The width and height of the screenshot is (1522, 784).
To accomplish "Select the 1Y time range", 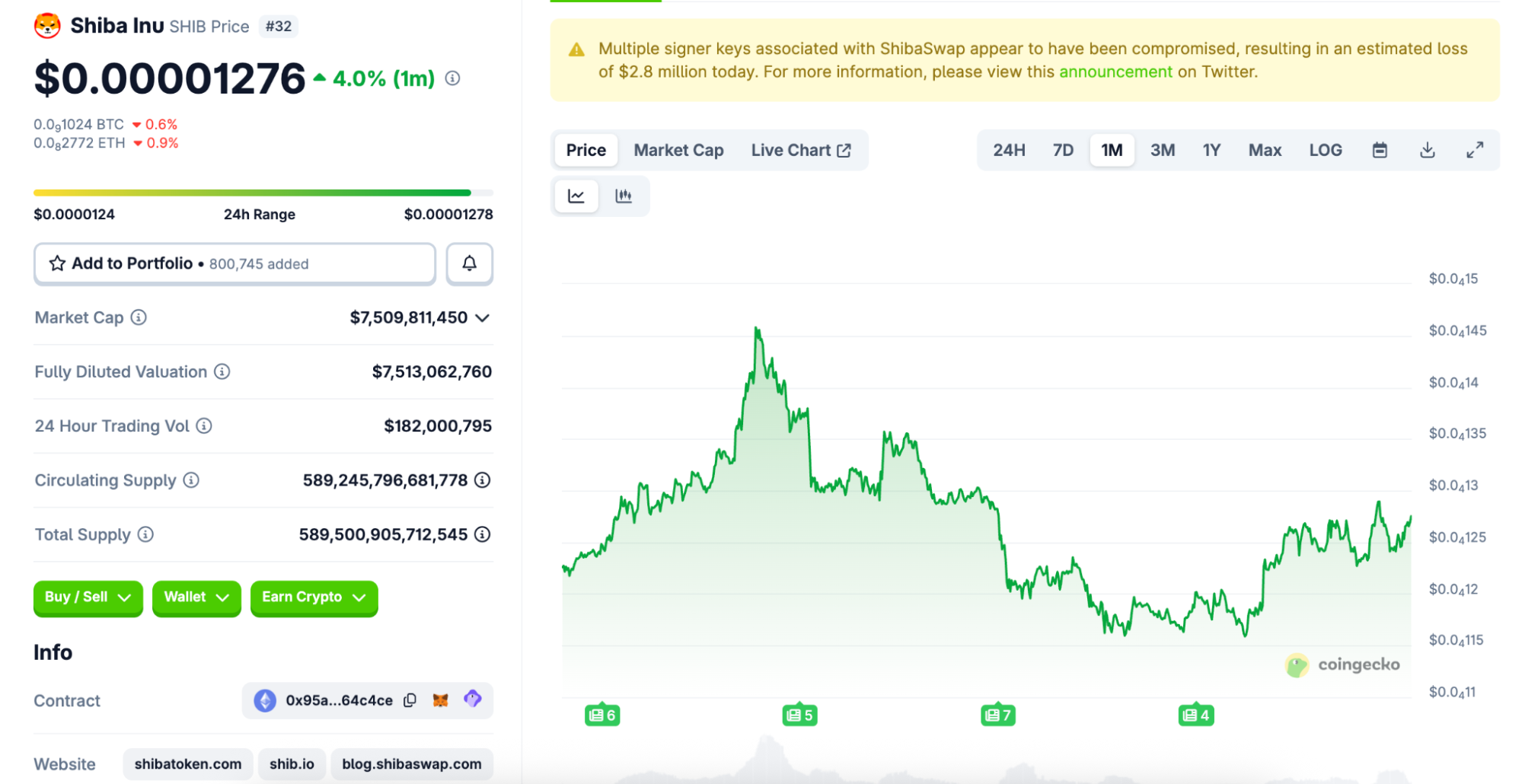I will [x=1211, y=150].
